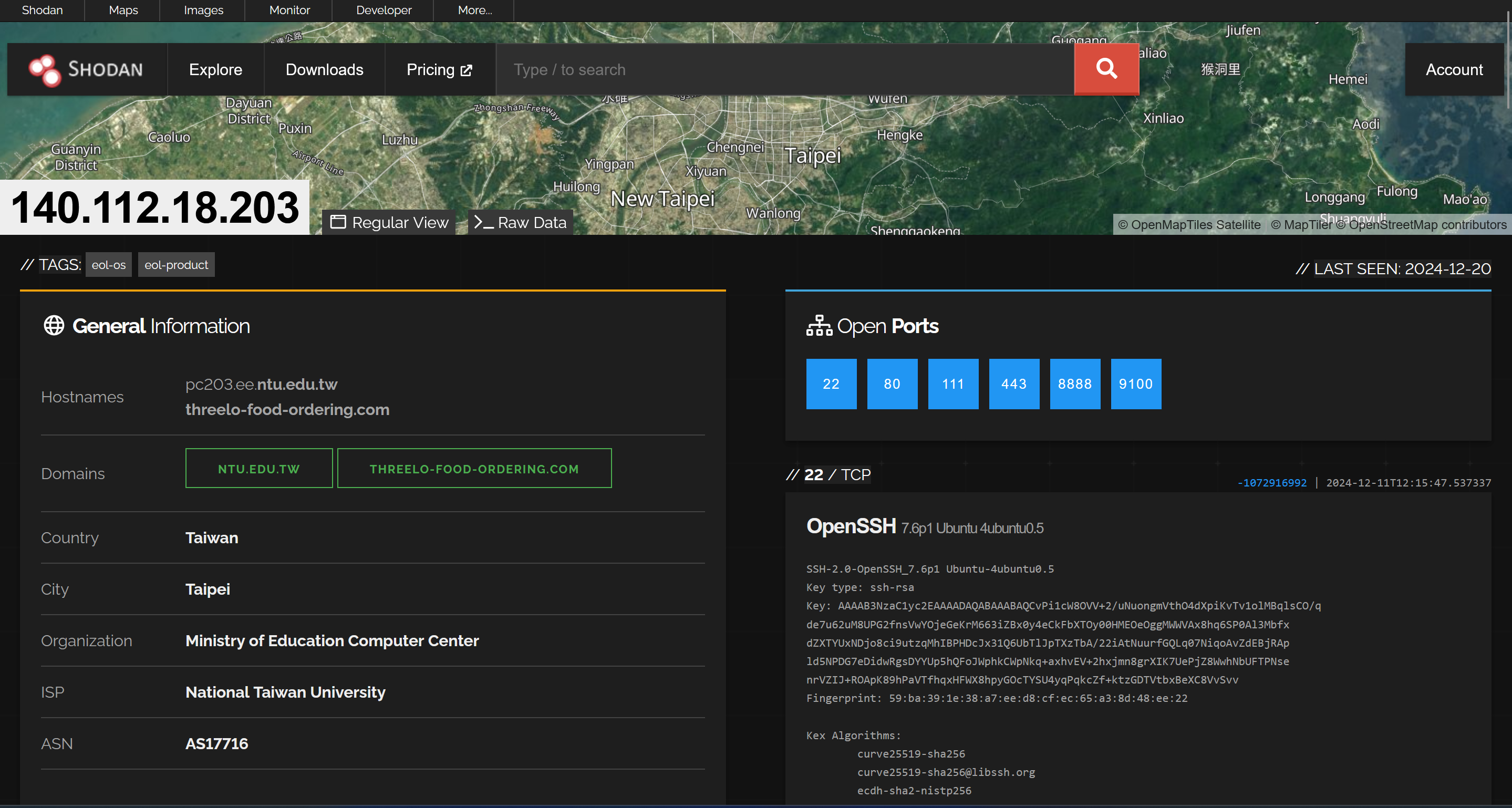Open the Account menu

(x=1455, y=69)
